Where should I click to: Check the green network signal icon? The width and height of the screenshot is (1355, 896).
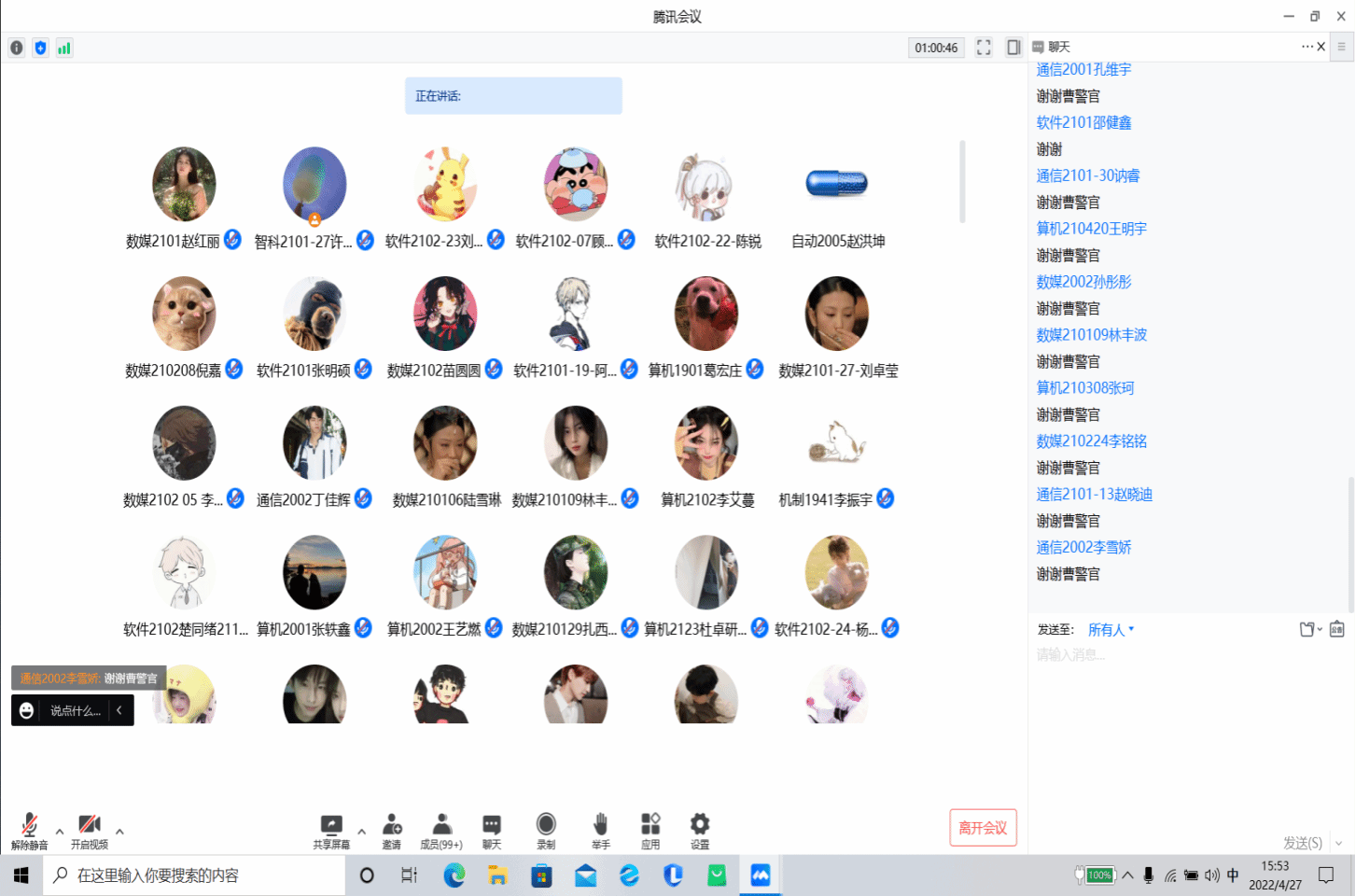point(64,48)
